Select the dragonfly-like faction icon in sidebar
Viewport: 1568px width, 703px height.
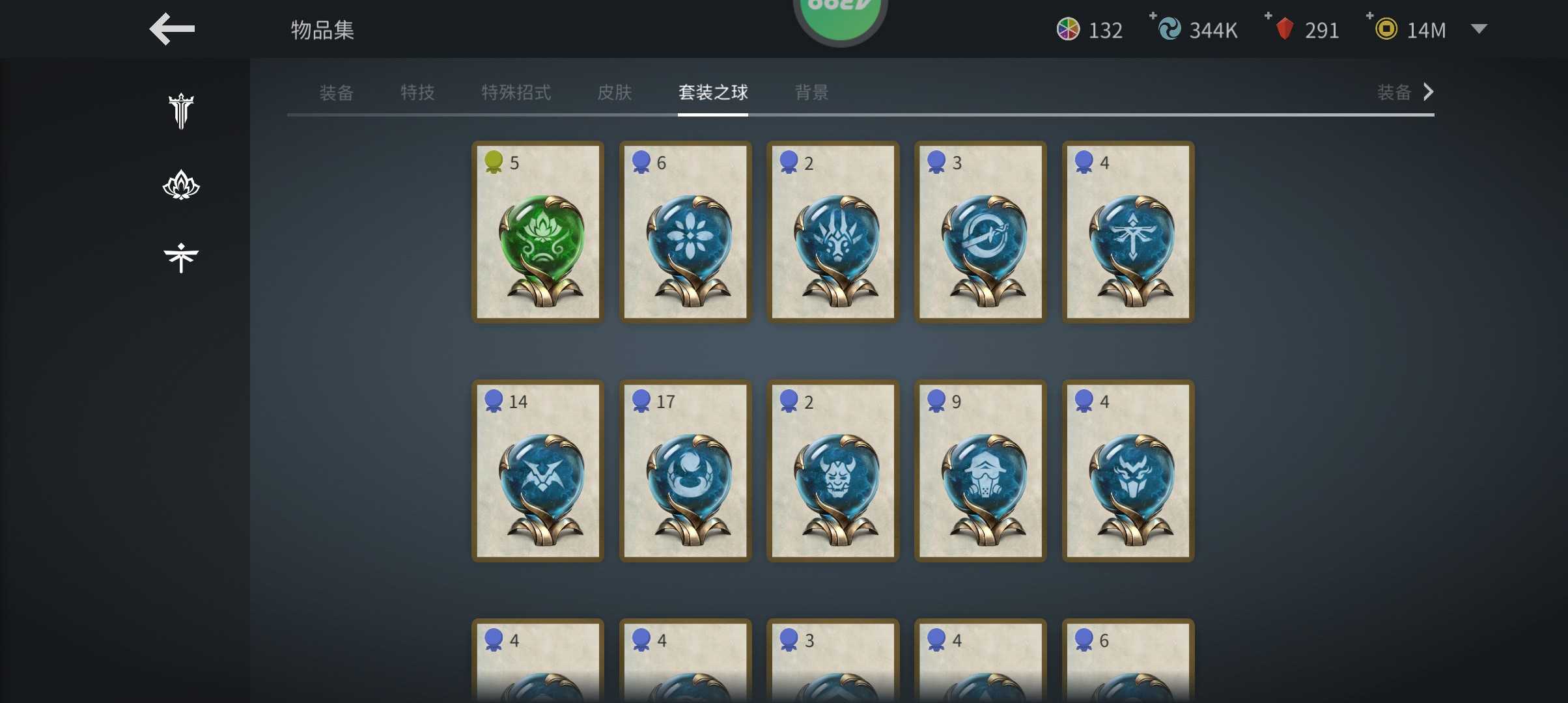181,258
